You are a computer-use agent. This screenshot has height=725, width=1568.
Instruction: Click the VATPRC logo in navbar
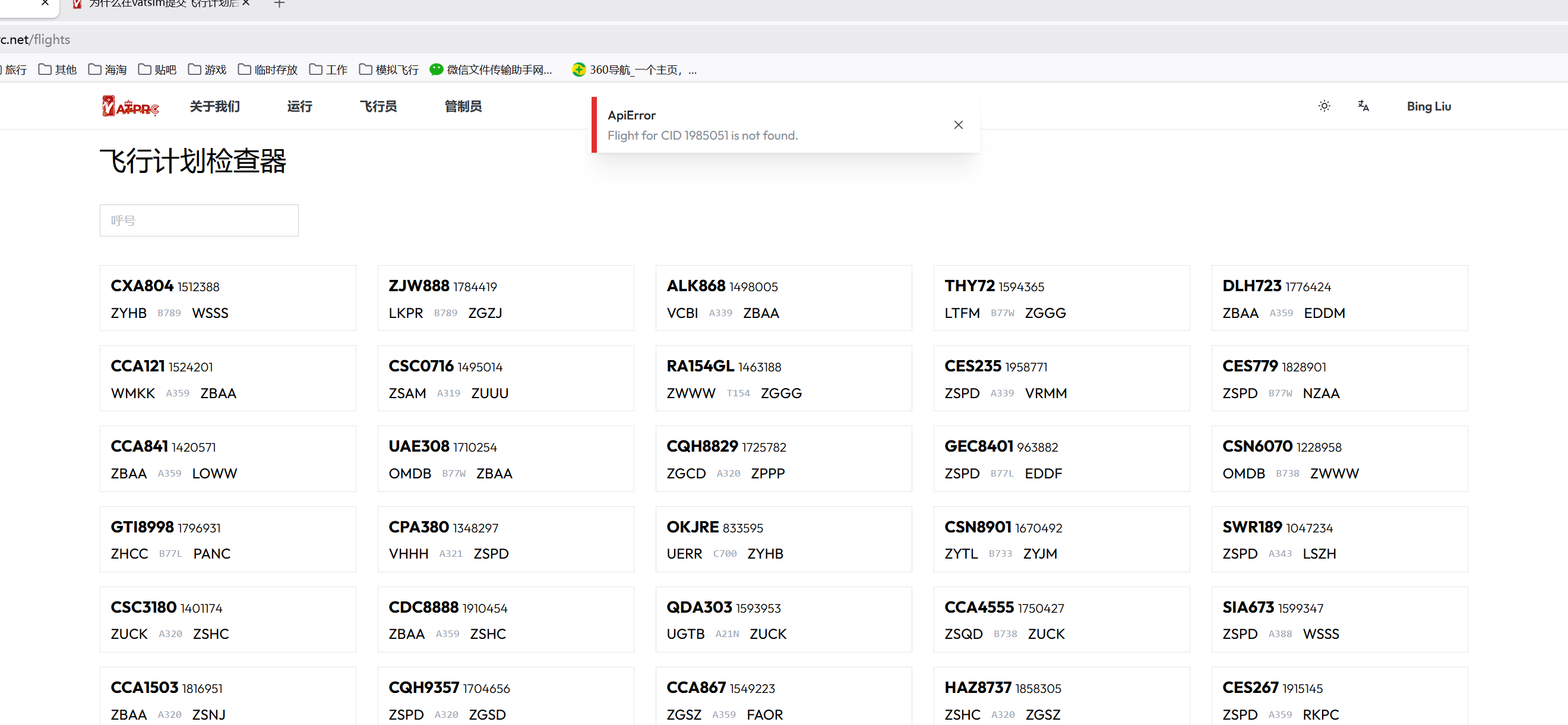click(x=130, y=106)
